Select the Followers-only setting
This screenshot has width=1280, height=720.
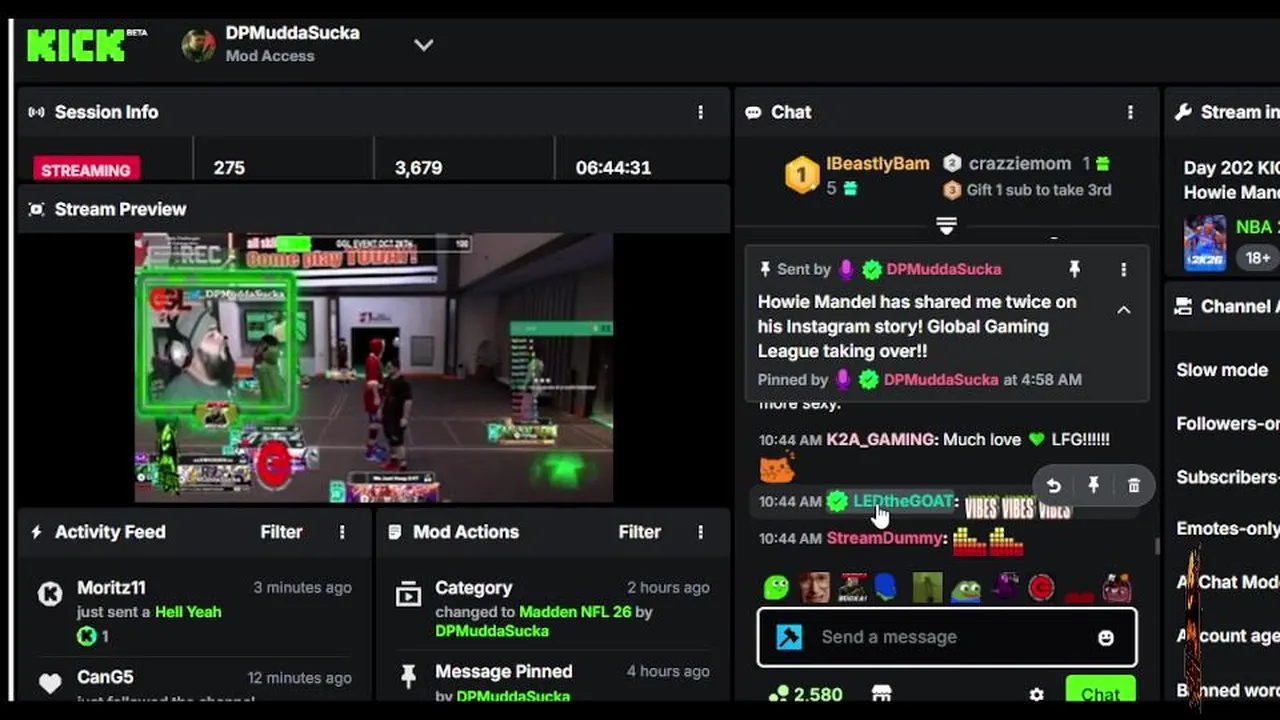1228,423
